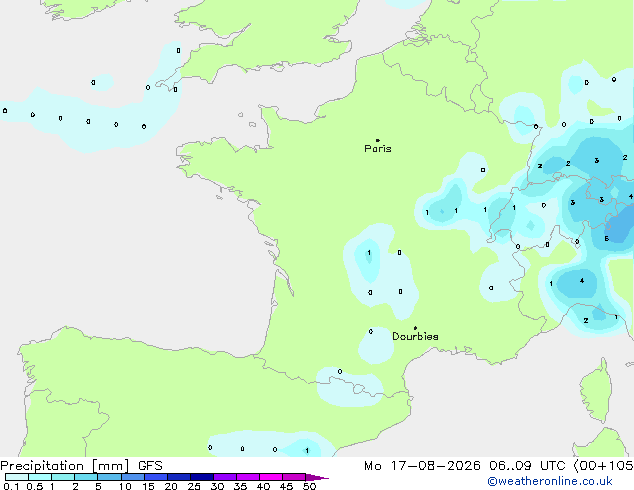This screenshot has width=634, height=490.
Task: Click the purple arrow at legend end
Action: coord(317,477)
